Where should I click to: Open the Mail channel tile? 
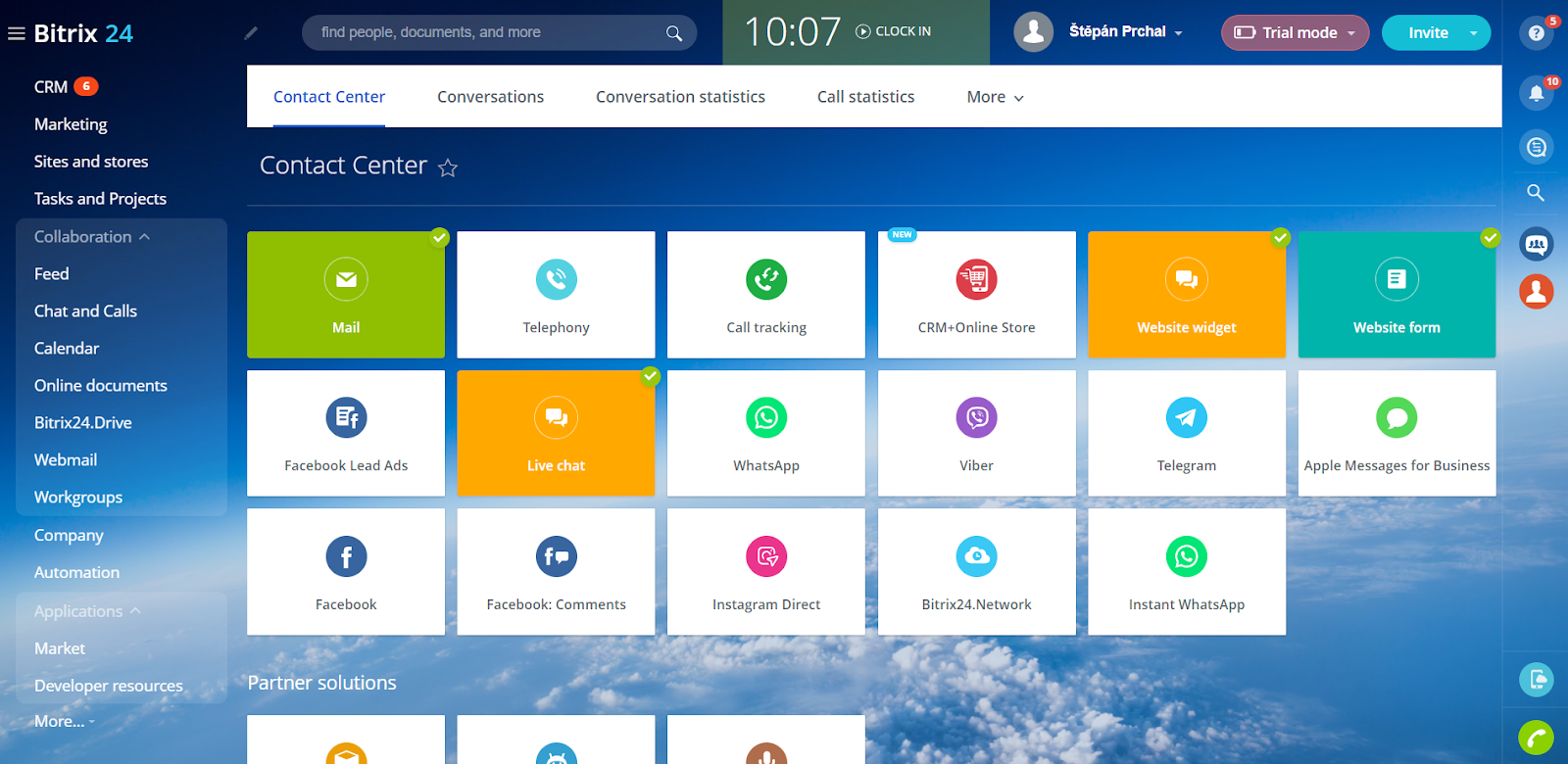(346, 295)
